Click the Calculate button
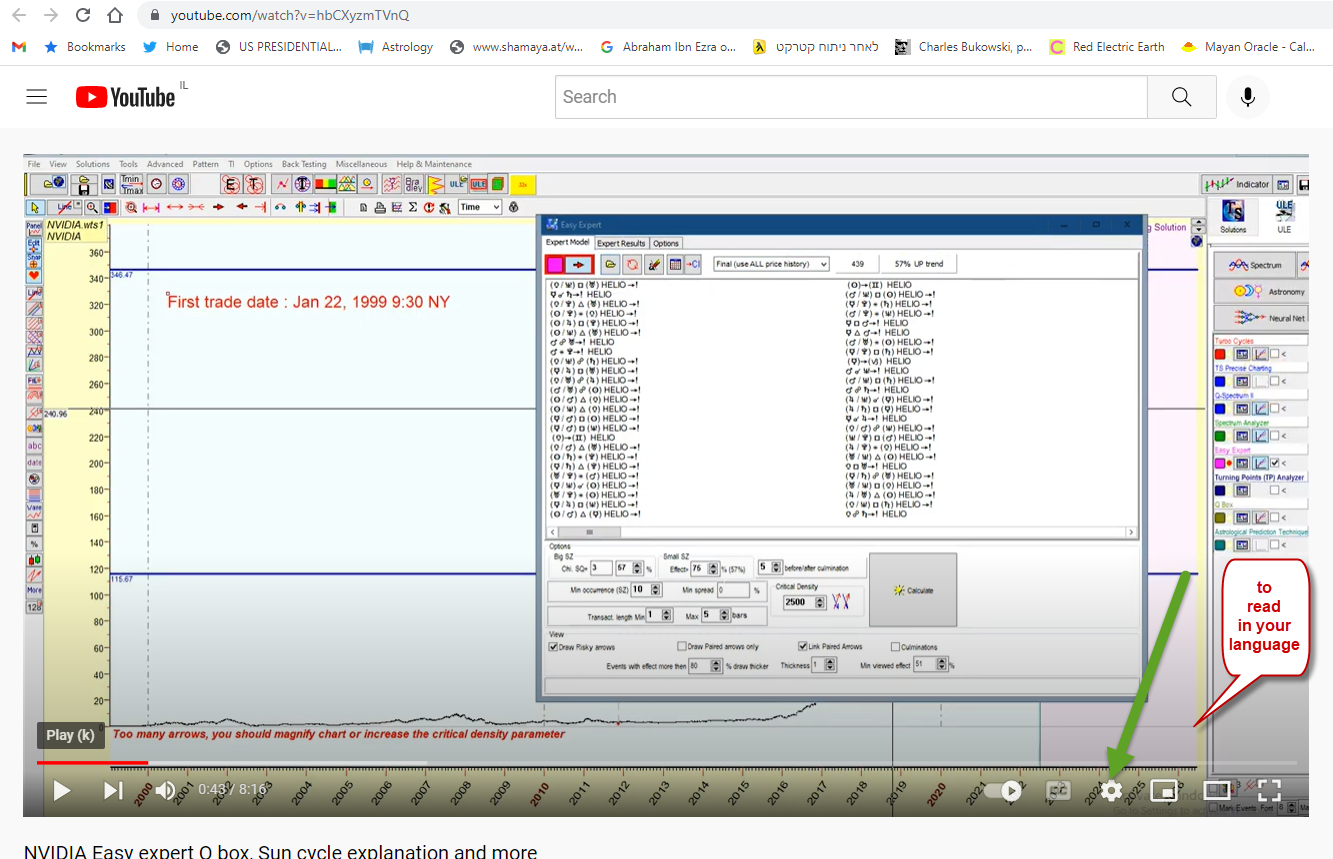The height and width of the screenshot is (859, 1333). 913,590
